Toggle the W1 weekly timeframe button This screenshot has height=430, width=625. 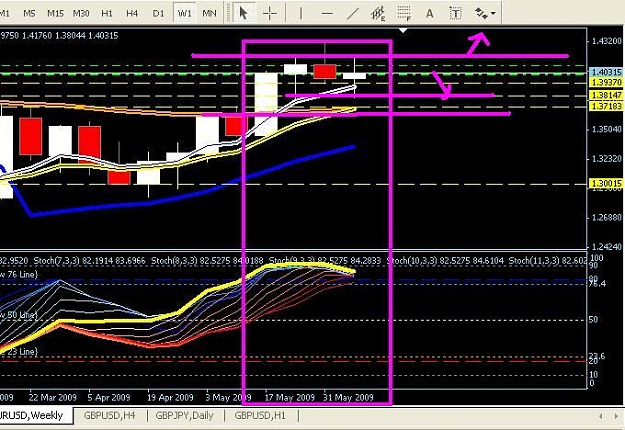(185, 13)
